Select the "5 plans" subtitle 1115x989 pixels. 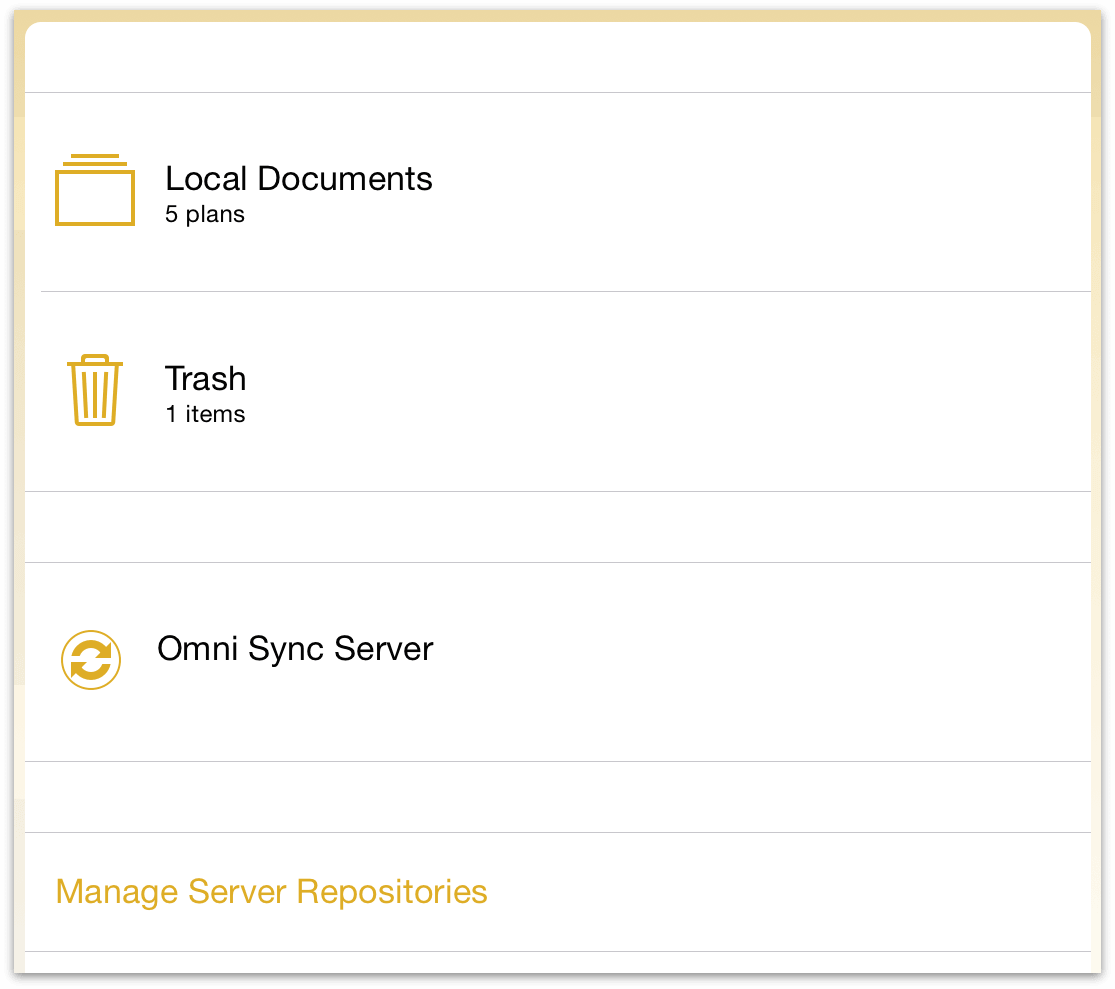coord(205,214)
